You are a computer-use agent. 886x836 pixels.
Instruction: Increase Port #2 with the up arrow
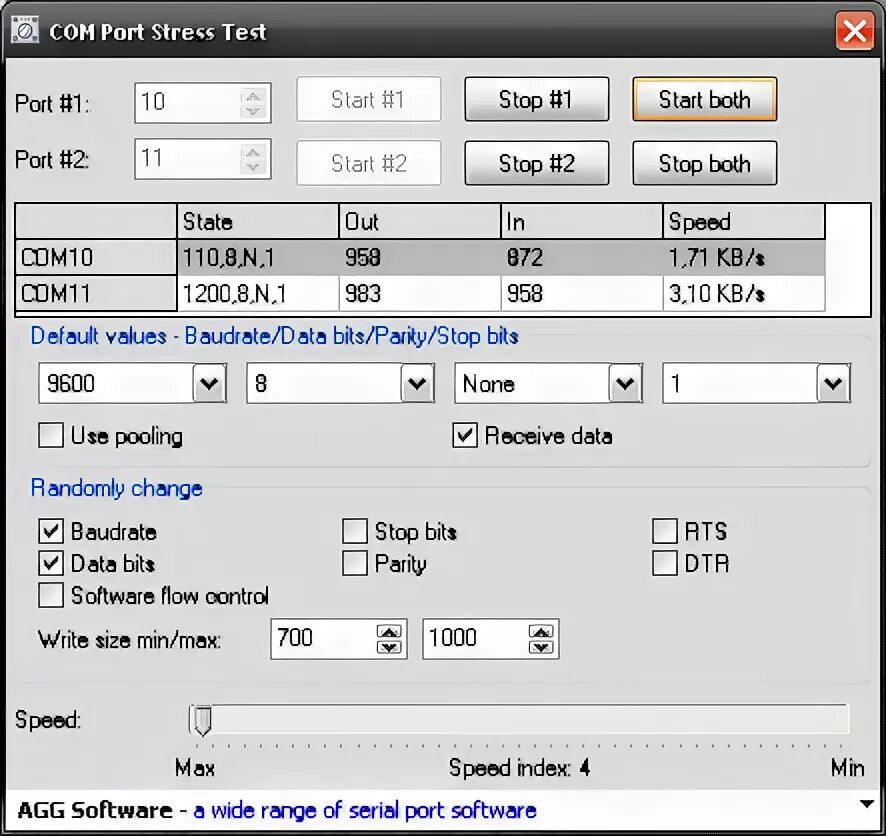point(253,152)
